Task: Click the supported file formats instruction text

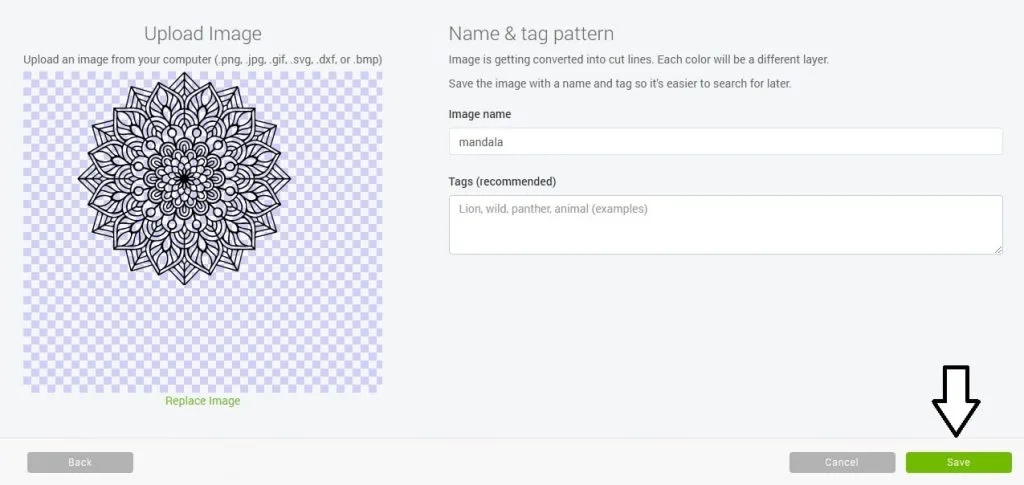Action: tap(202, 59)
